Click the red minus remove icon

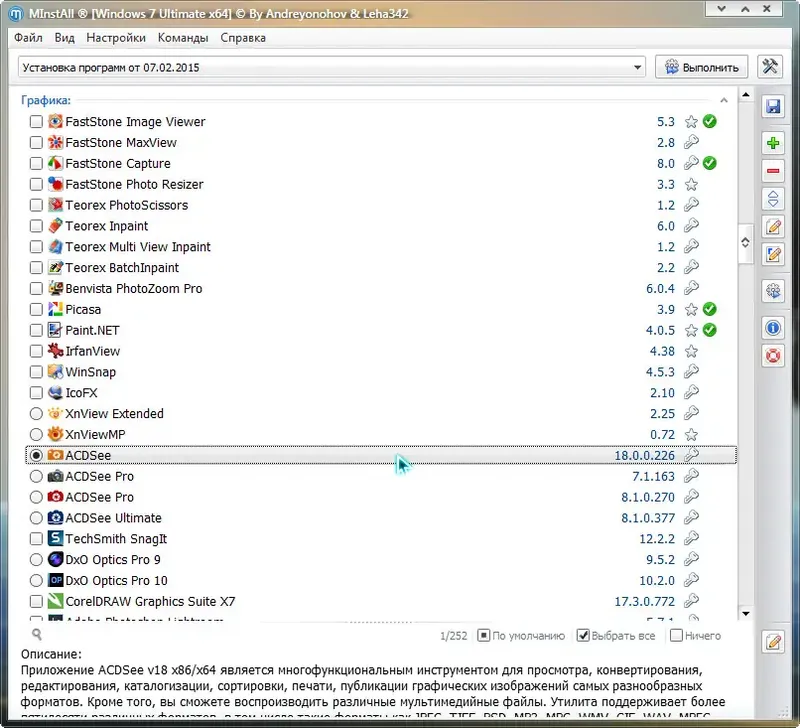pyautogui.click(x=773, y=171)
